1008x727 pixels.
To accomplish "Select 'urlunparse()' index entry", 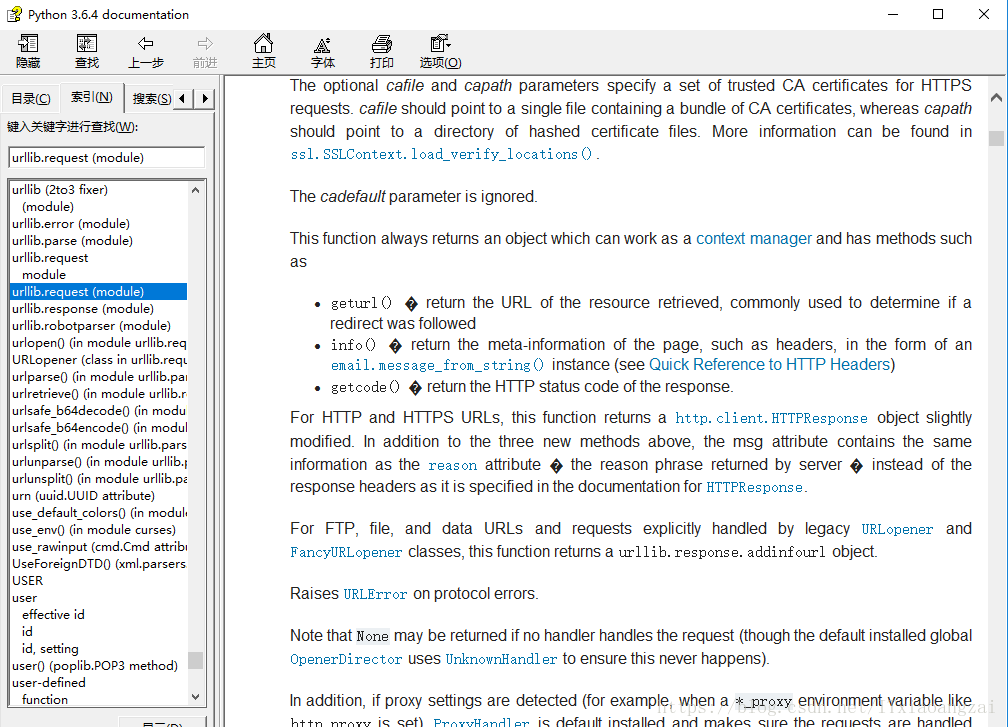I will tap(99, 462).
